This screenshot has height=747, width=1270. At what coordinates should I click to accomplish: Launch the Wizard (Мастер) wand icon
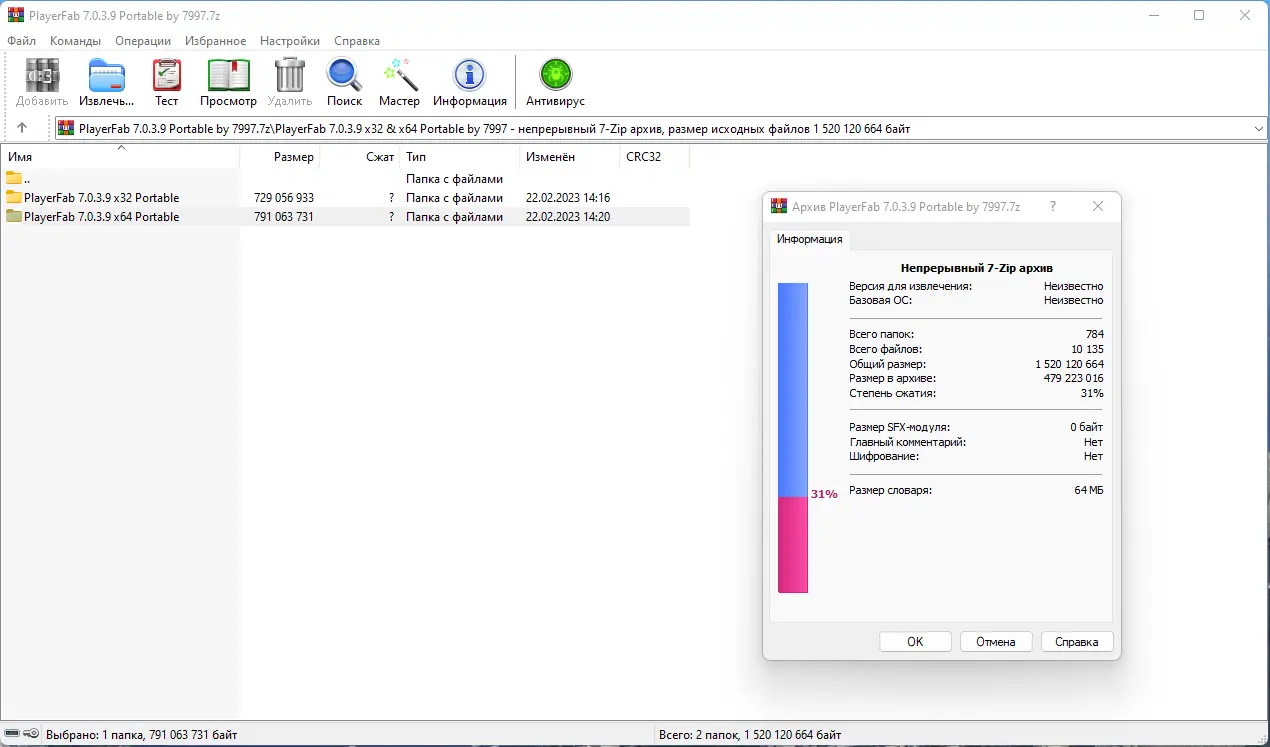(x=399, y=75)
